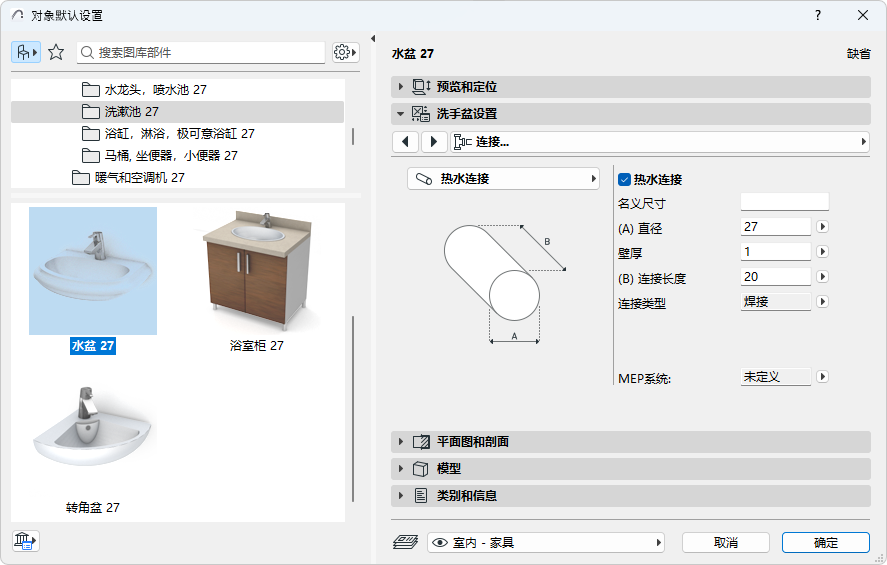Open the library manager icon at bottom left

point(26,541)
